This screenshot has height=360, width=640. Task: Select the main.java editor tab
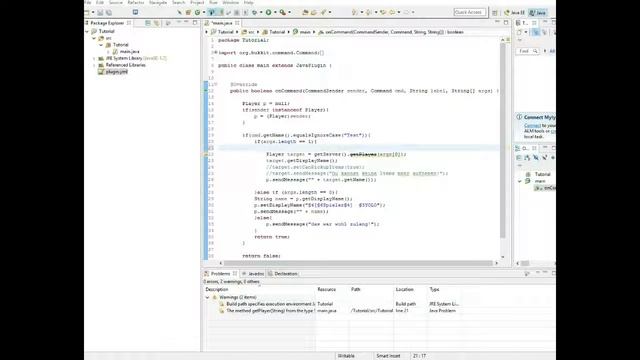coord(222,23)
